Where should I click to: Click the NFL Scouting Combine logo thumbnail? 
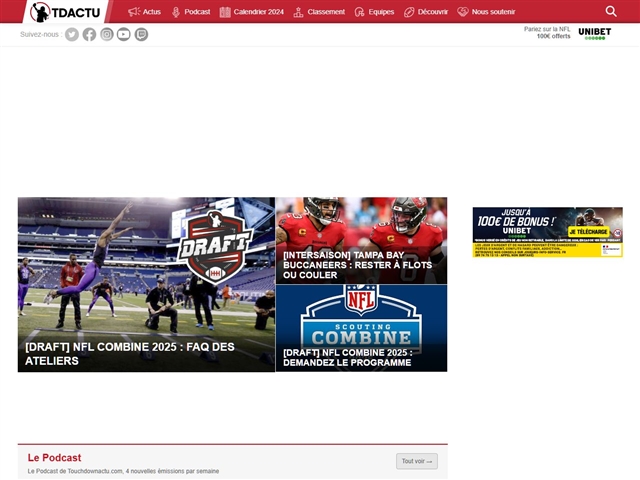click(x=361, y=328)
